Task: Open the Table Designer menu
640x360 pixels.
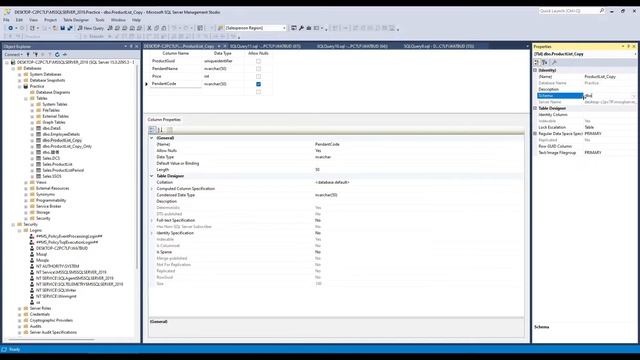Action: click(76, 20)
